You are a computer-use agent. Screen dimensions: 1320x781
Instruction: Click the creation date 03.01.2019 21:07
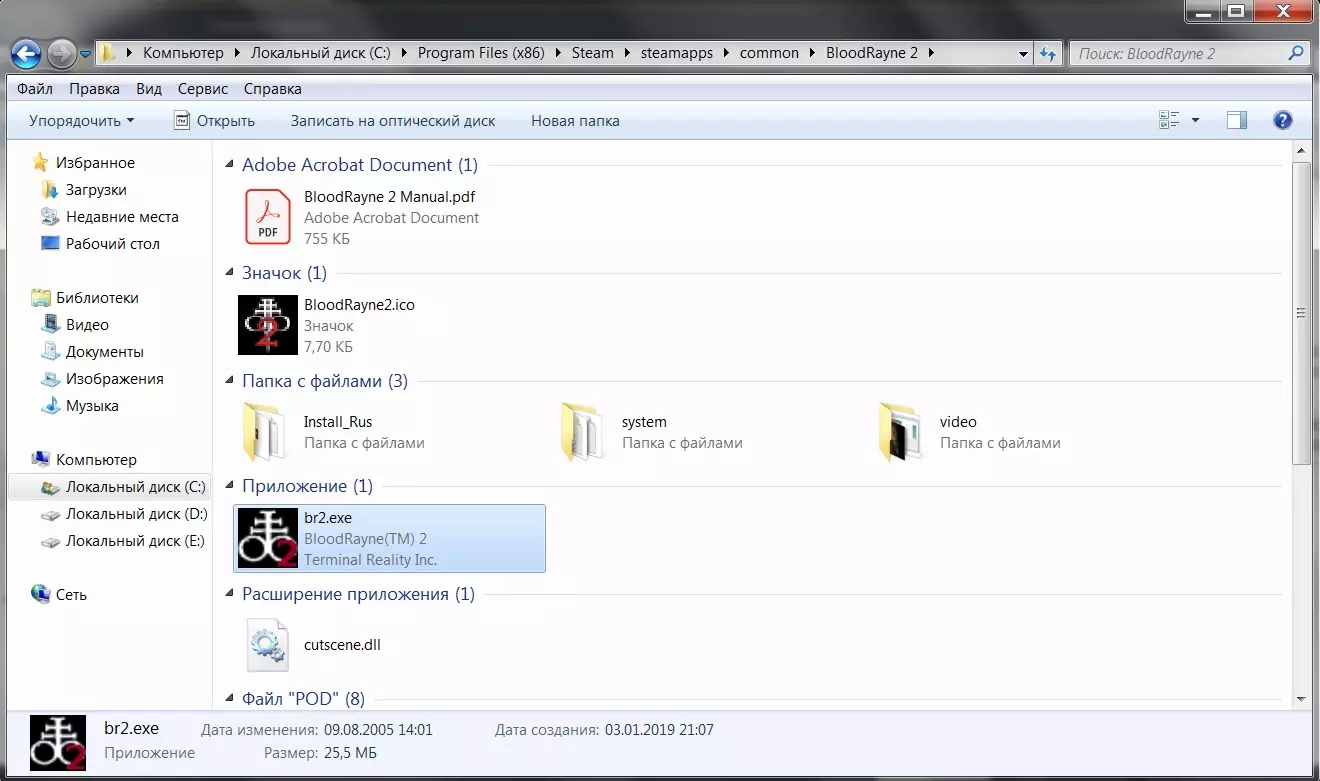659,730
